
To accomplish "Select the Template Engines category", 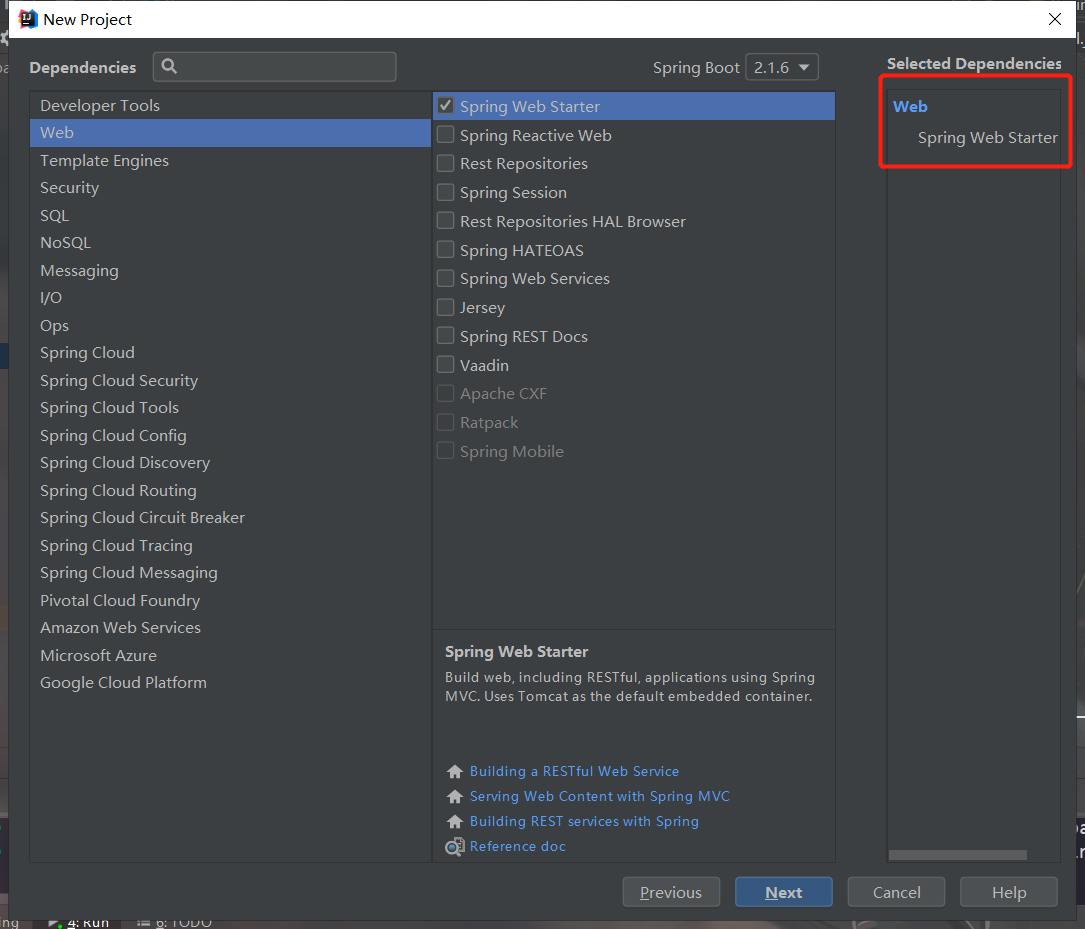I will (230, 160).
